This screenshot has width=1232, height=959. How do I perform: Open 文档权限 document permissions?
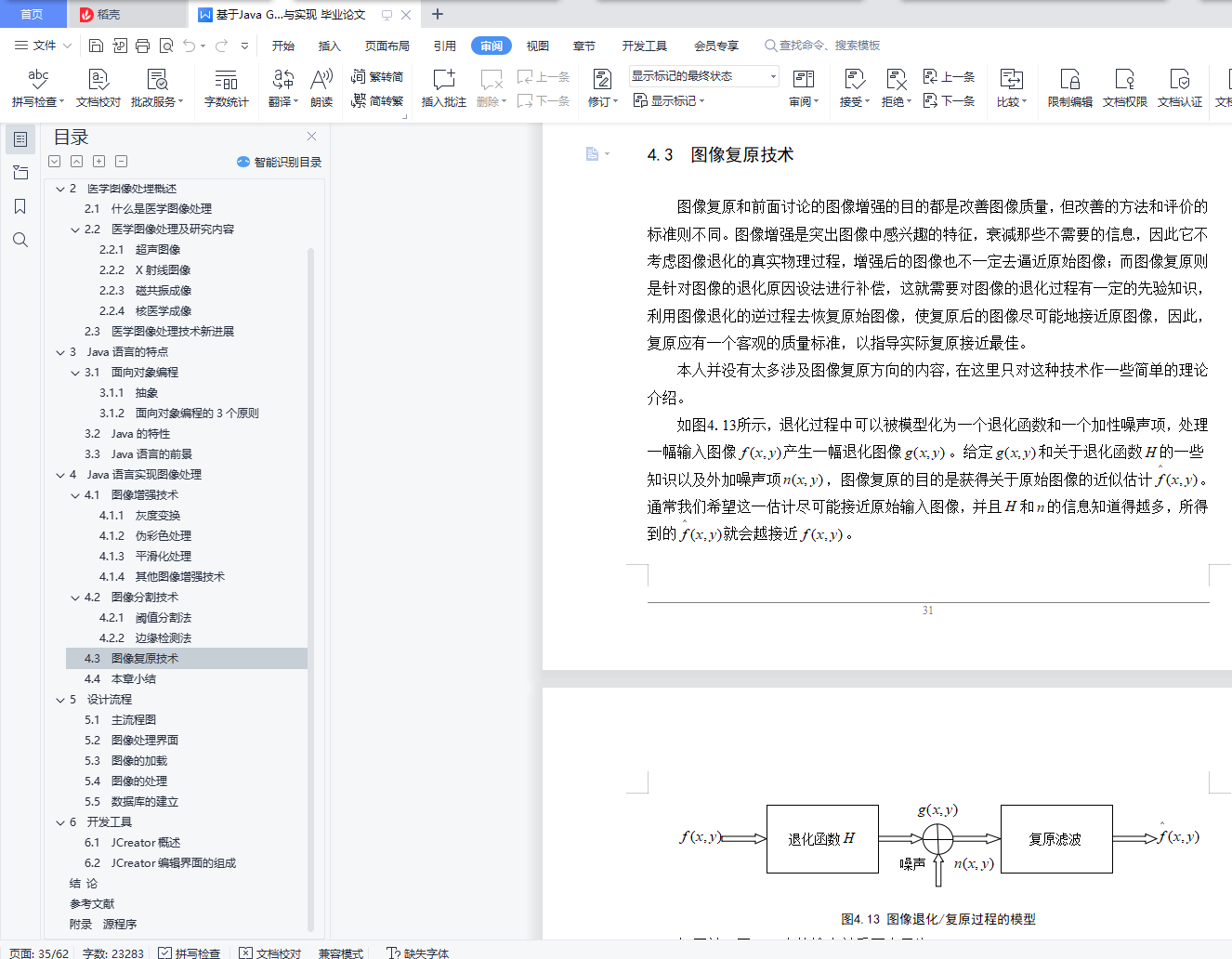point(1125,87)
